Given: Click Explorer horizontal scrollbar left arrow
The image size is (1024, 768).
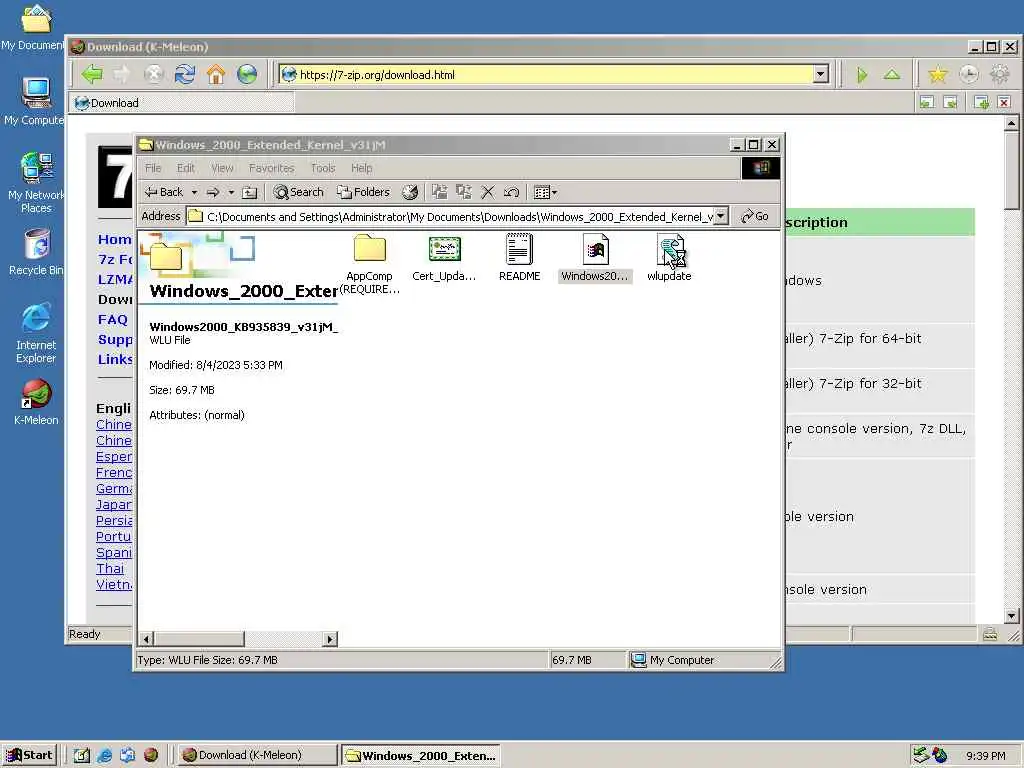Looking at the screenshot, I should [x=147, y=639].
